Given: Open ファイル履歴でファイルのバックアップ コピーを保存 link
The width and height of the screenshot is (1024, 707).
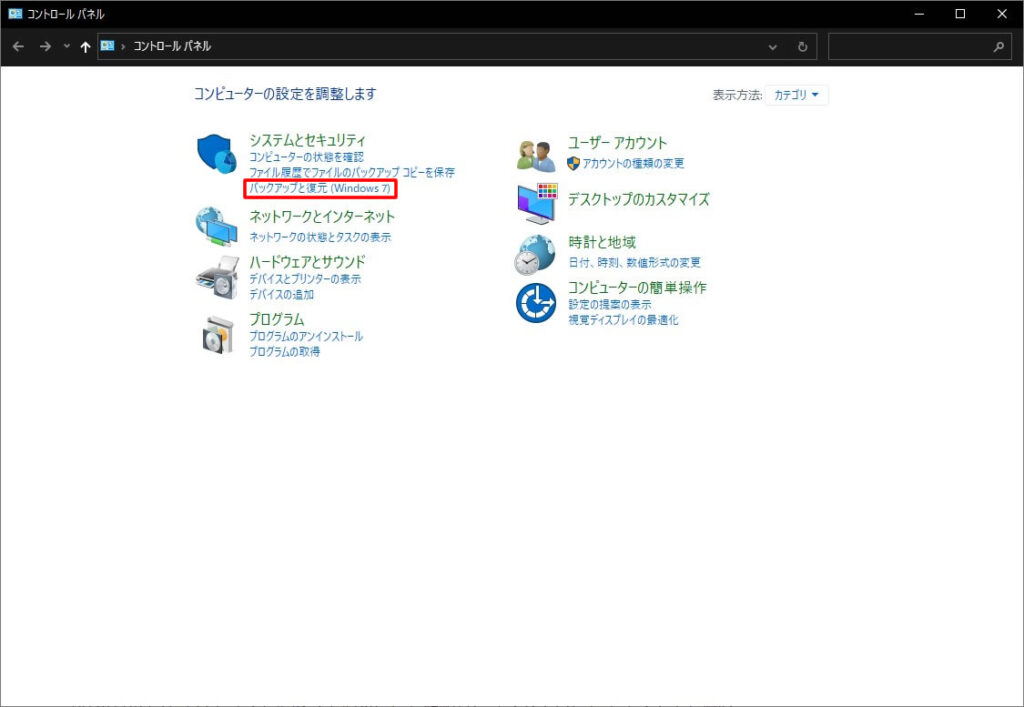Looking at the screenshot, I should [352, 172].
